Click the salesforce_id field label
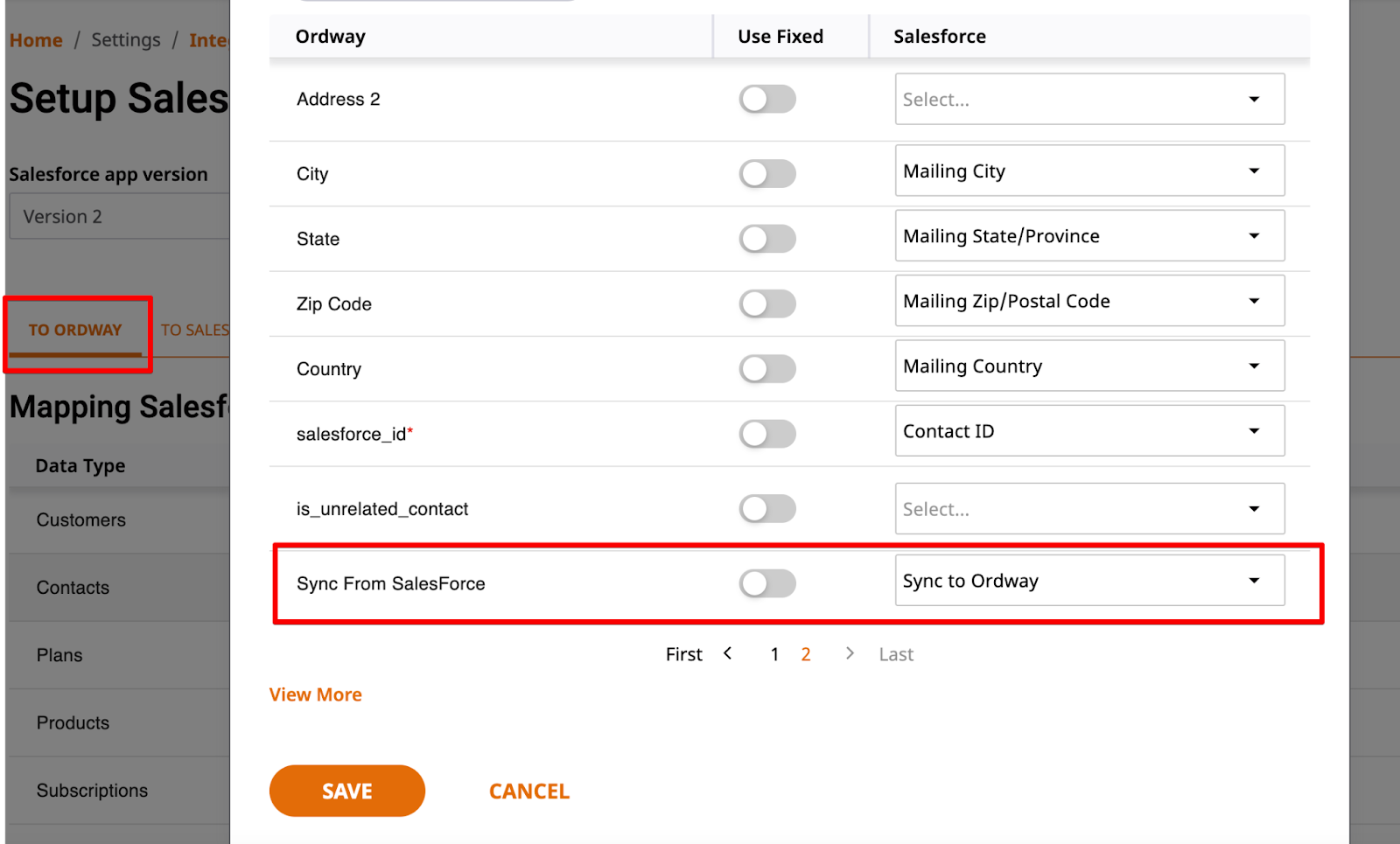This screenshot has width=1400, height=844. [353, 434]
